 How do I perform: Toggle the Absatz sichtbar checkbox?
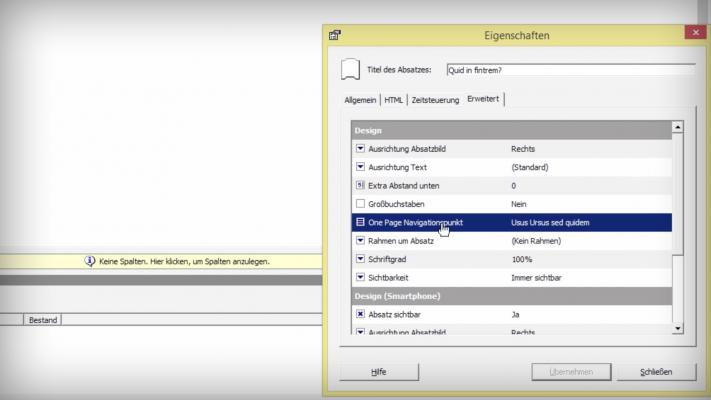[360, 314]
